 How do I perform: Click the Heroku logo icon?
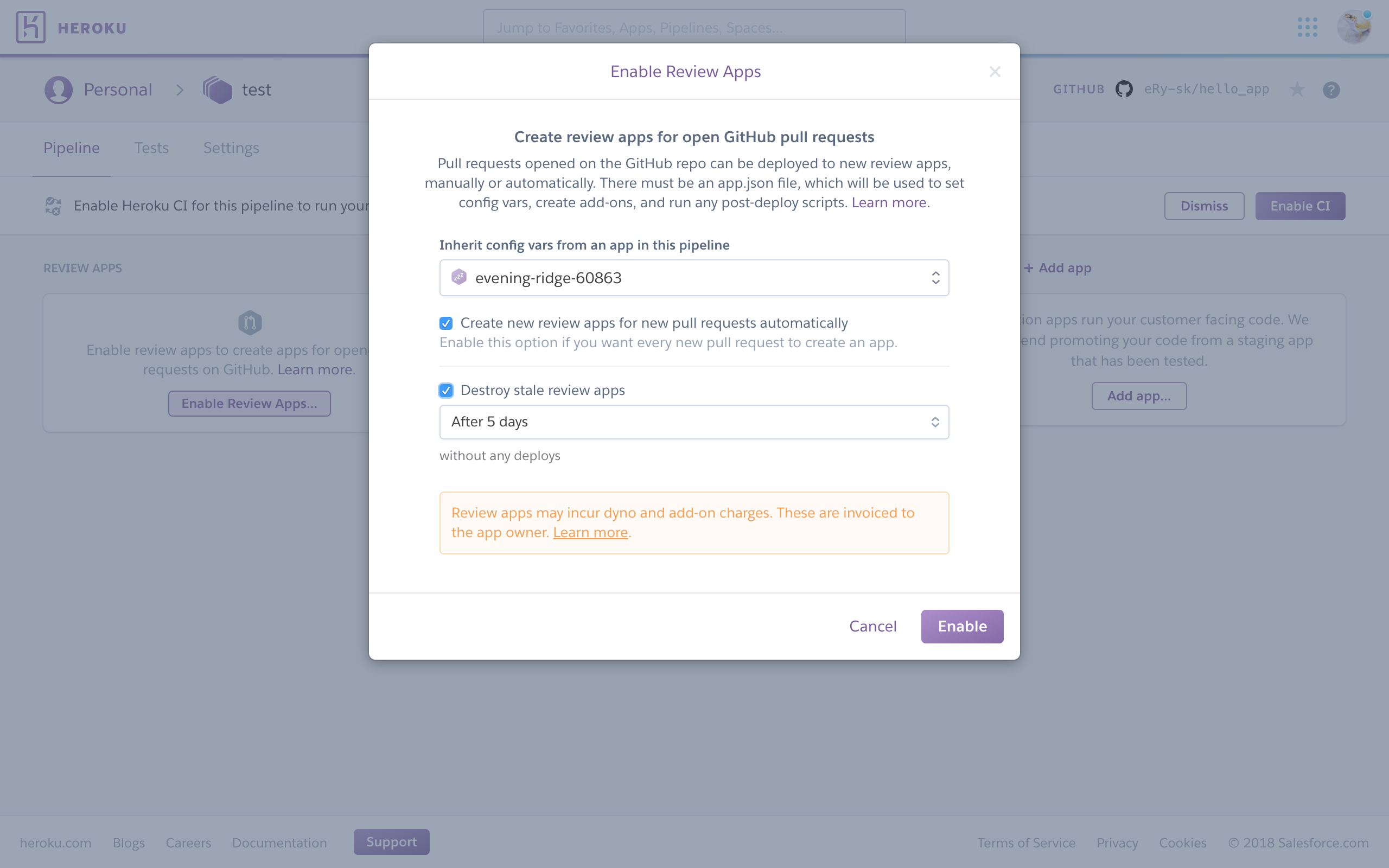click(31, 27)
